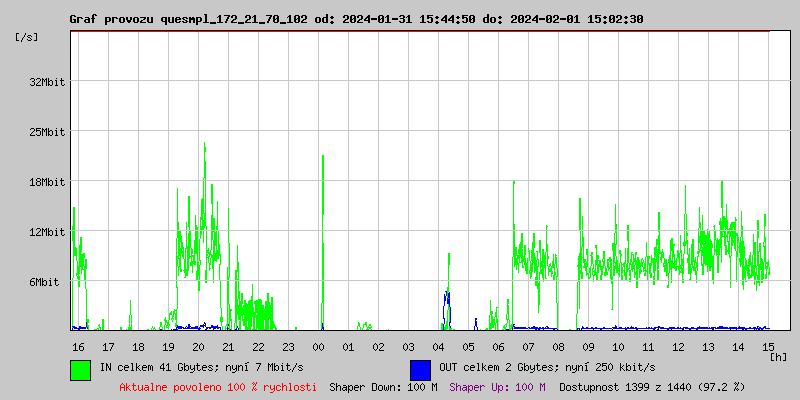Click the 18Mbit y-axis label

click(47, 182)
